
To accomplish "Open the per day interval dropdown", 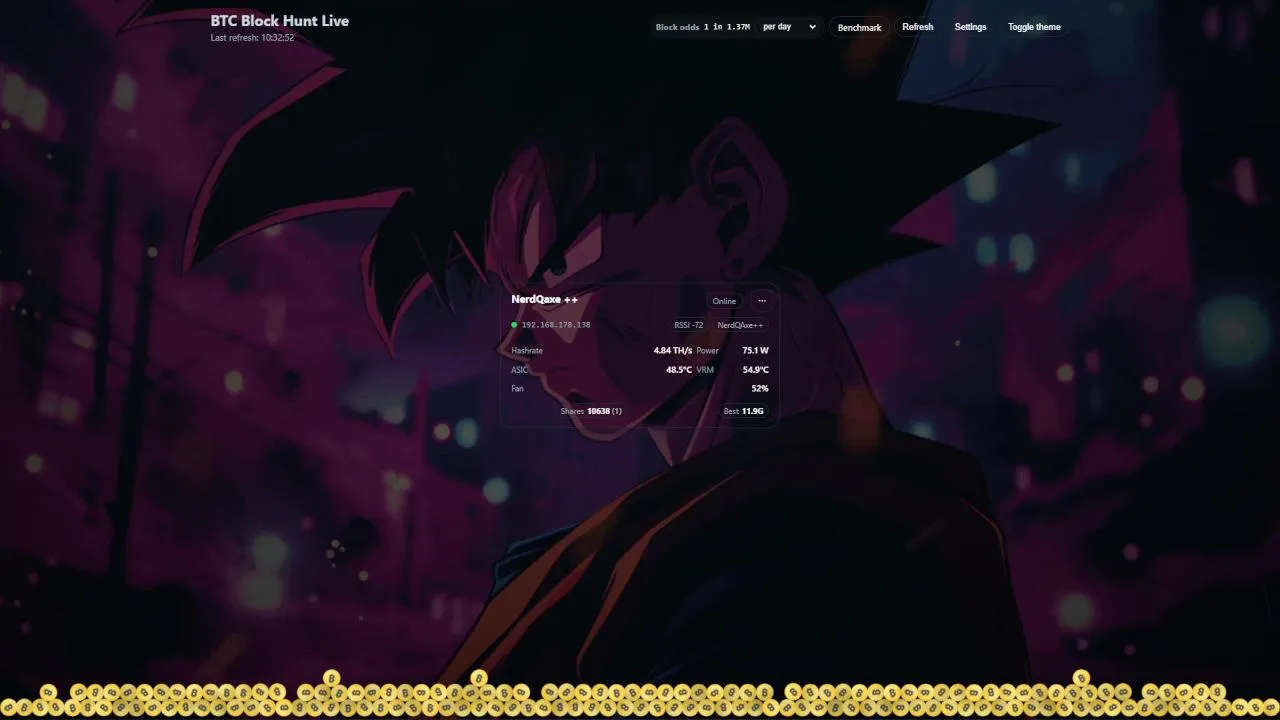I will 789,27.
